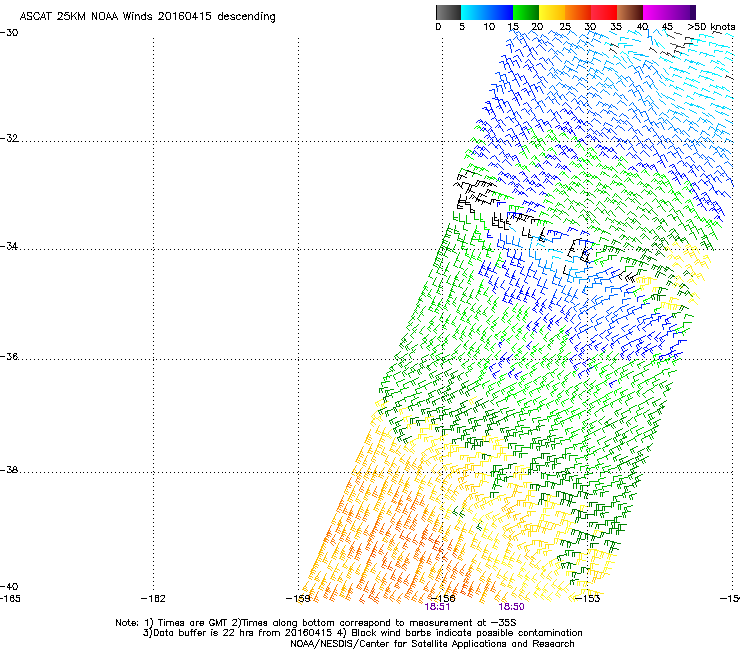Click the latitude label '-30'
Image resolution: width=740 pixels, height=650 pixels.
point(9,33)
